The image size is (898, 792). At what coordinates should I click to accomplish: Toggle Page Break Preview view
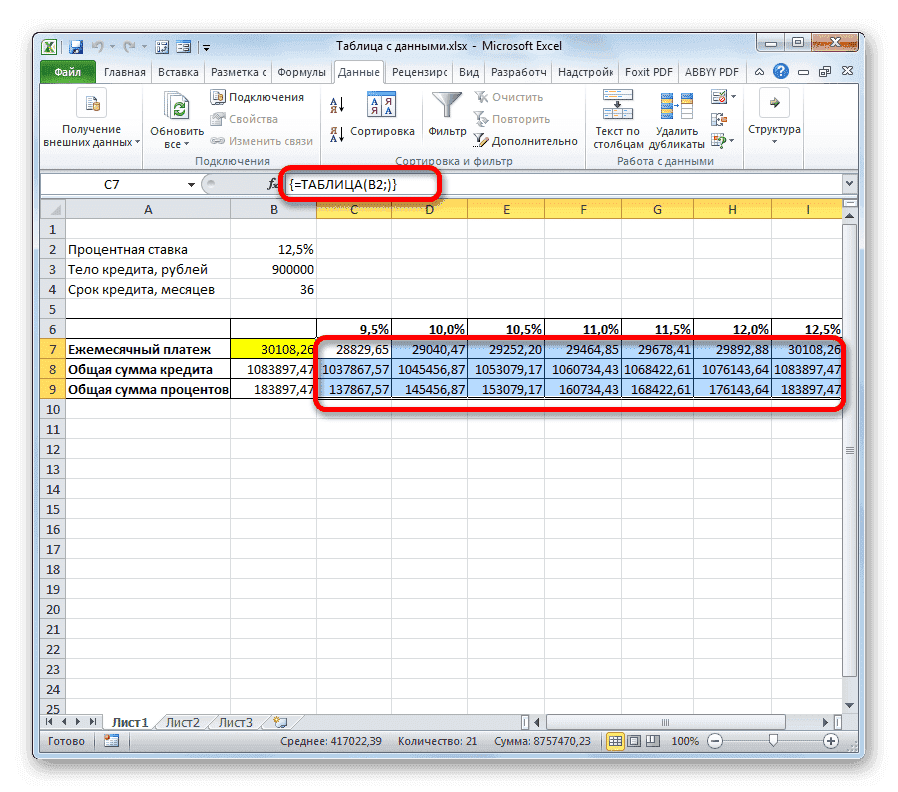pyautogui.click(x=651, y=741)
